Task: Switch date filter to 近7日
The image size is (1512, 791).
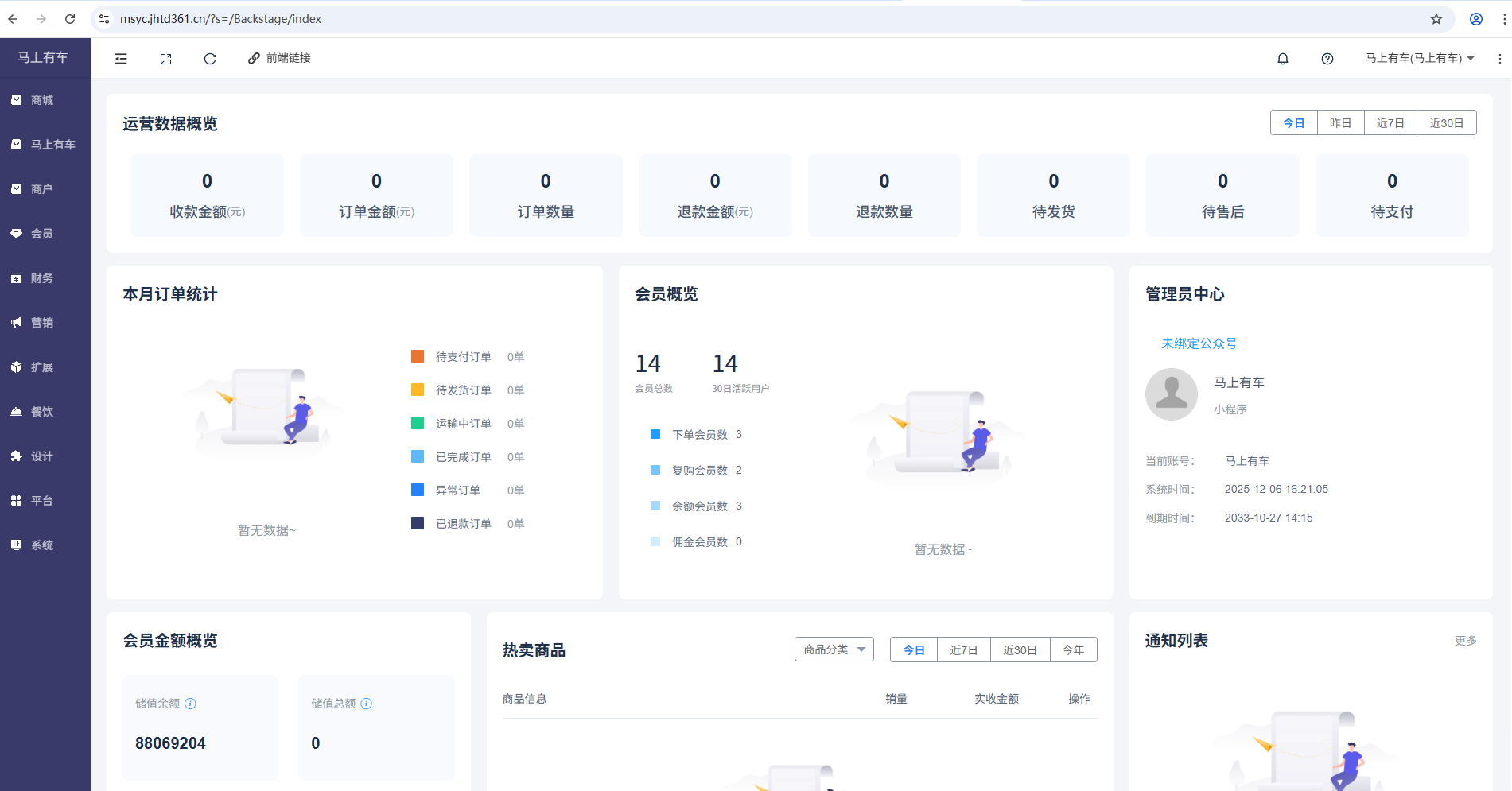Action: click(x=1390, y=122)
